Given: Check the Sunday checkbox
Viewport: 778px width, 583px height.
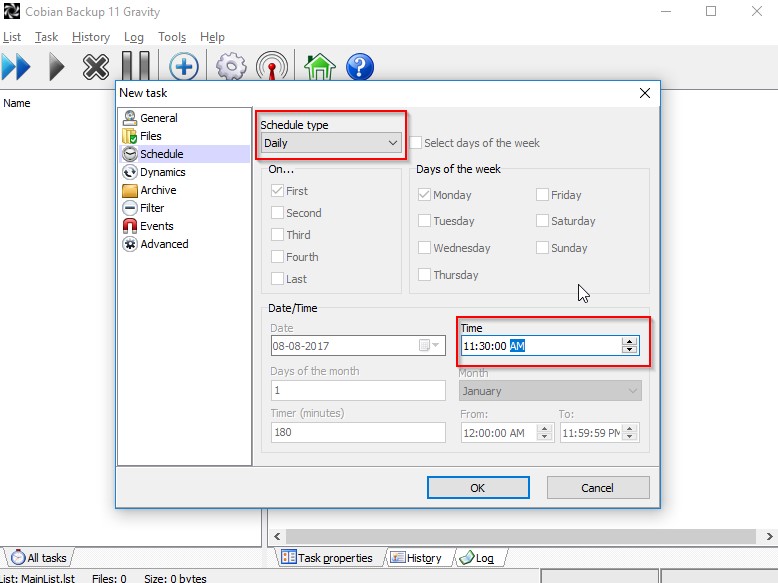Looking at the screenshot, I should (542, 248).
